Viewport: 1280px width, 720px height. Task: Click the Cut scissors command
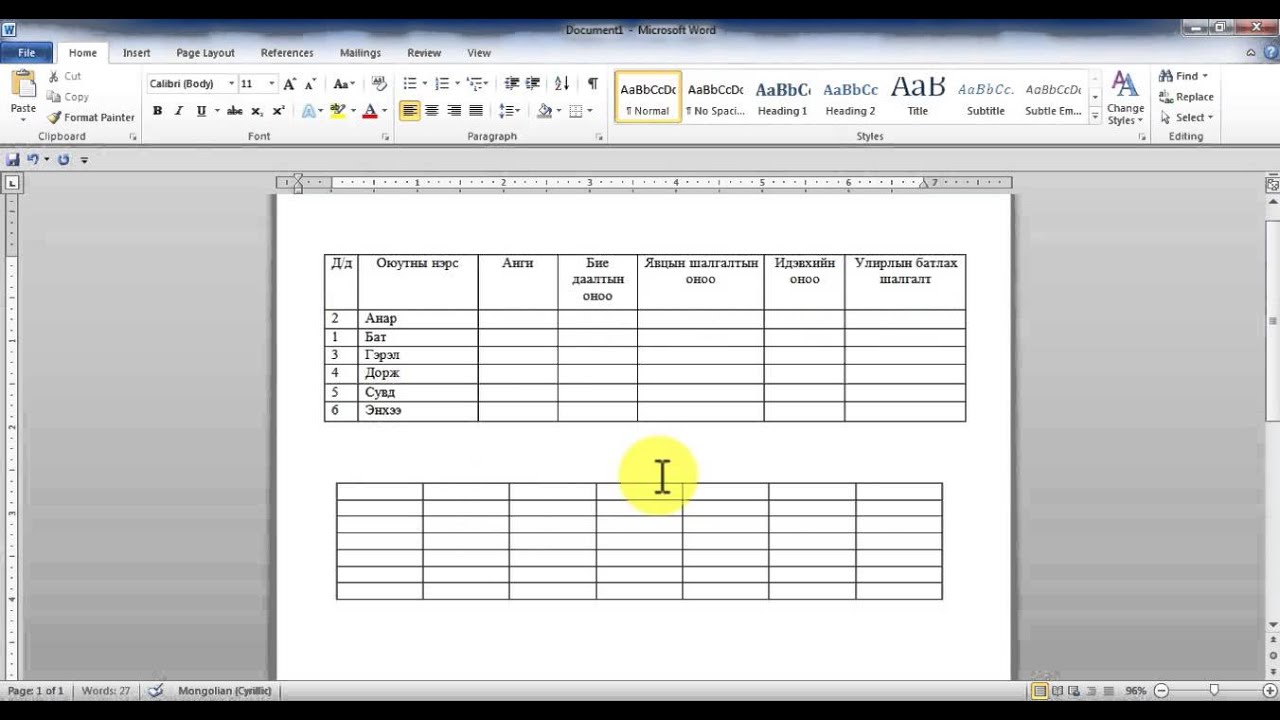[x=65, y=76]
